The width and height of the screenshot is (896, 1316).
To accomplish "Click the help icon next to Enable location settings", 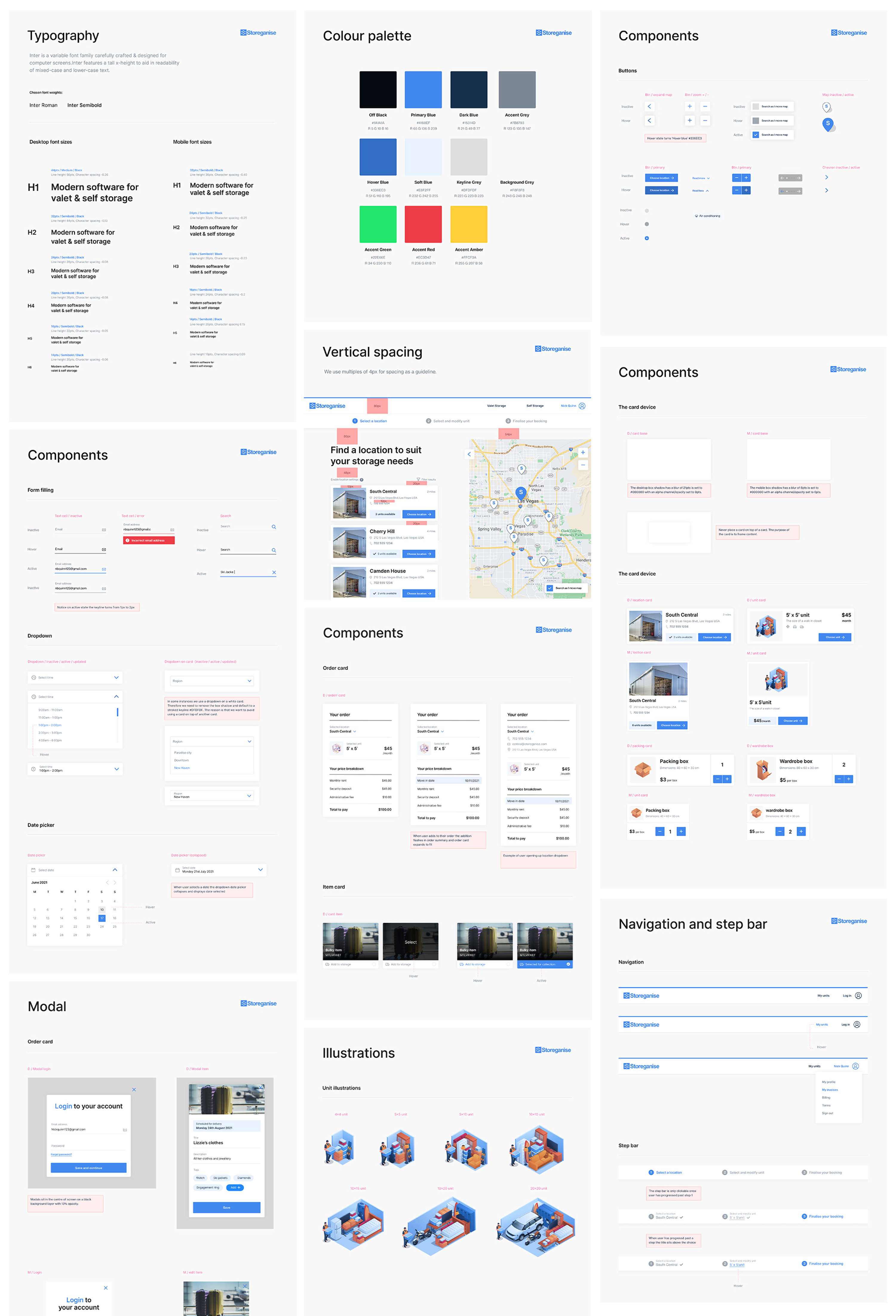I will [361, 480].
